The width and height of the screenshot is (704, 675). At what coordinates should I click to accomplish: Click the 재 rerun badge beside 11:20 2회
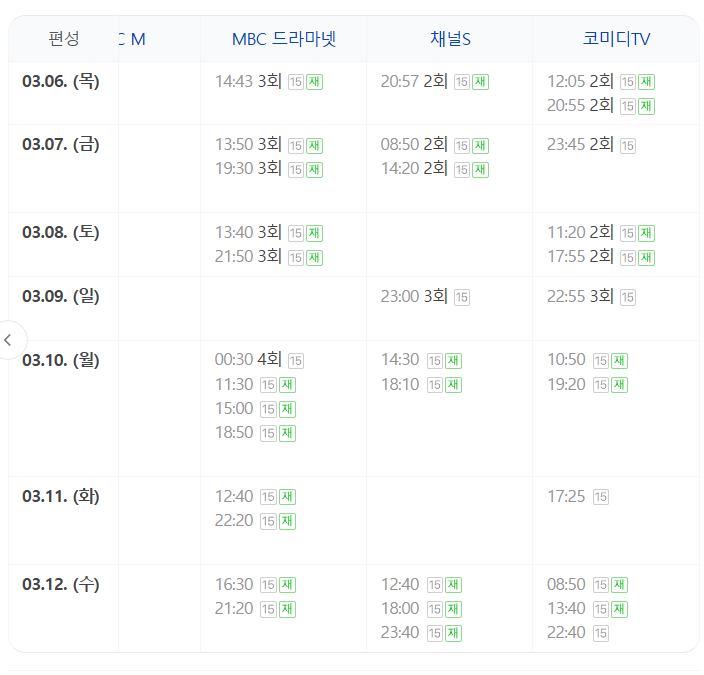pyautogui.click(x=647, y=233)
